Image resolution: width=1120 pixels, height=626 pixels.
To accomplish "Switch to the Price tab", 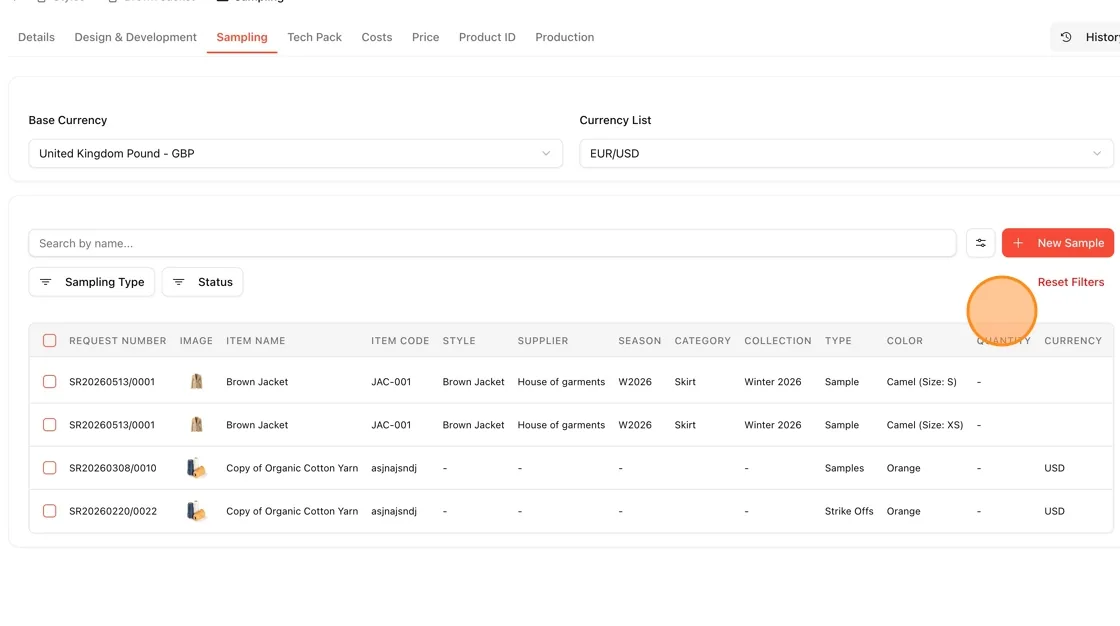I will tap(426, 37).
